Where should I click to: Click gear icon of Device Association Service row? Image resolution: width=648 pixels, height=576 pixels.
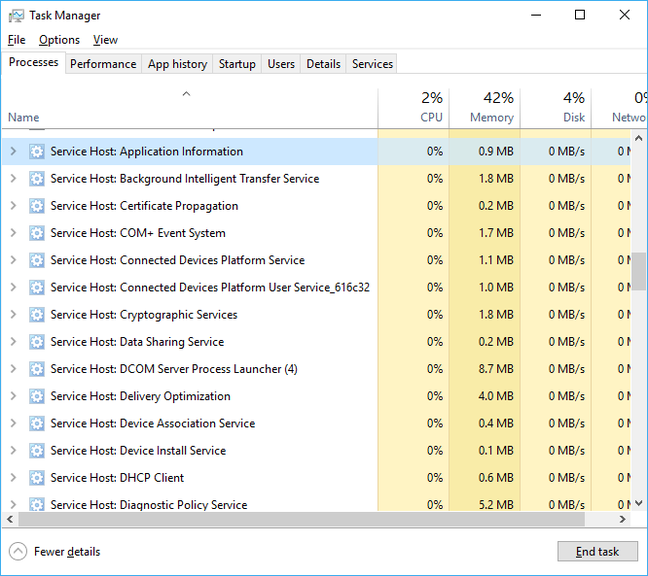tap(37, 424)
